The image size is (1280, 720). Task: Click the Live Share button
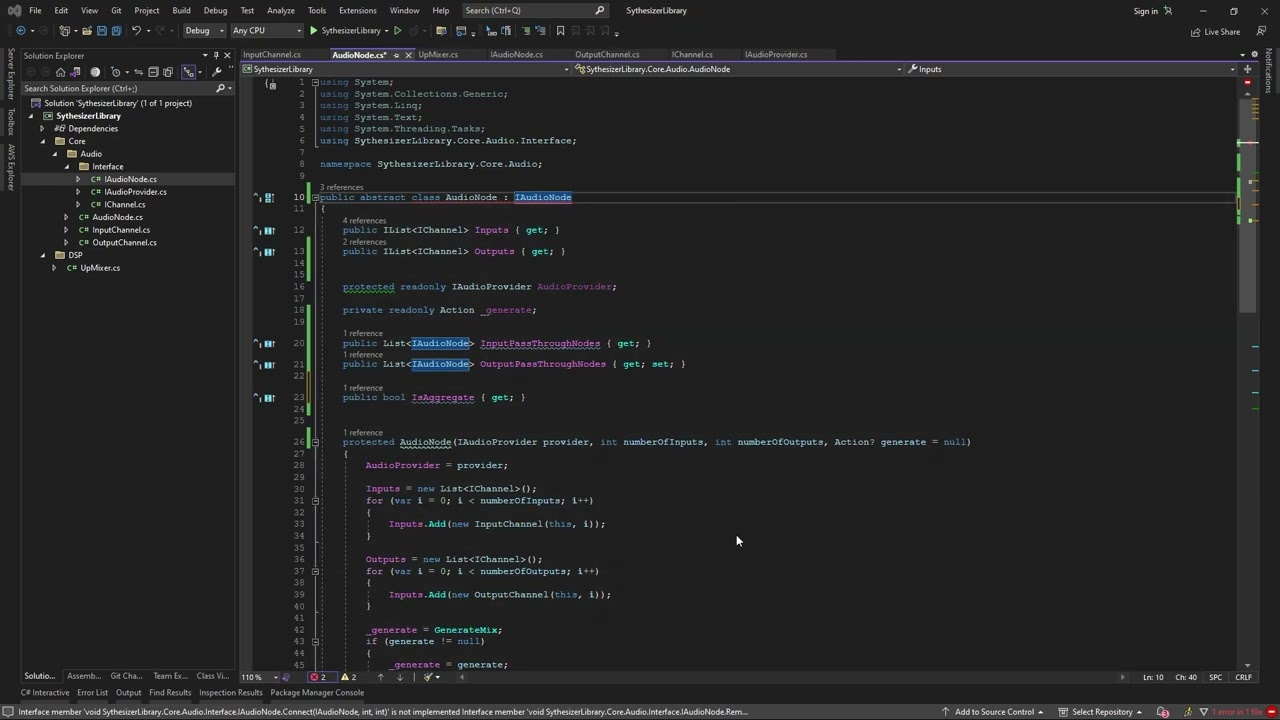tap(1215, 31)
